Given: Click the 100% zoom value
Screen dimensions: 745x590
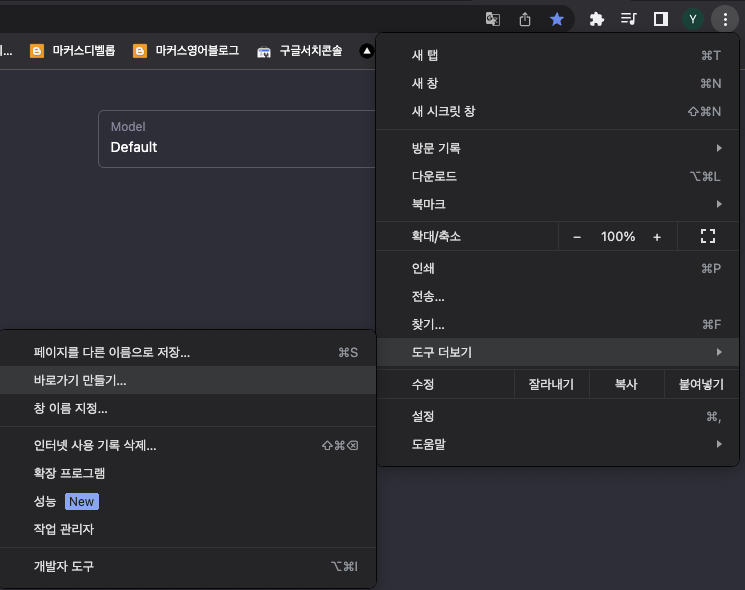Looking at the screenshot, I should pyautogui.click(x=618, y=237).
